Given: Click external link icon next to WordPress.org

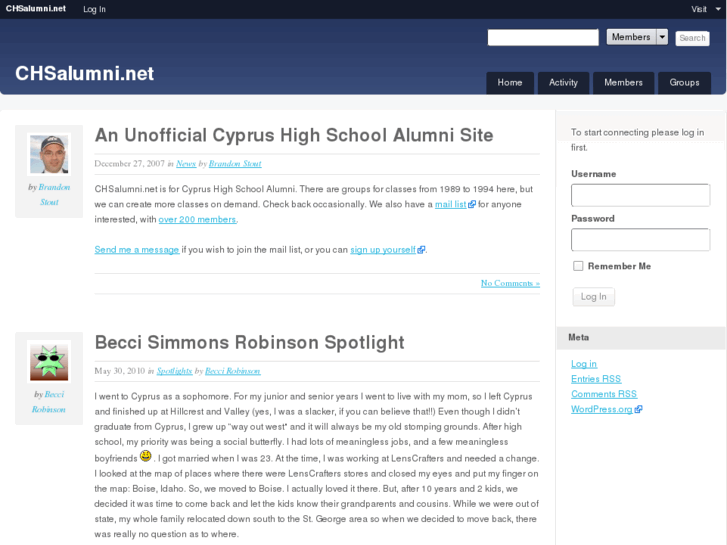Looking at the screenshot, I should 638,409.
